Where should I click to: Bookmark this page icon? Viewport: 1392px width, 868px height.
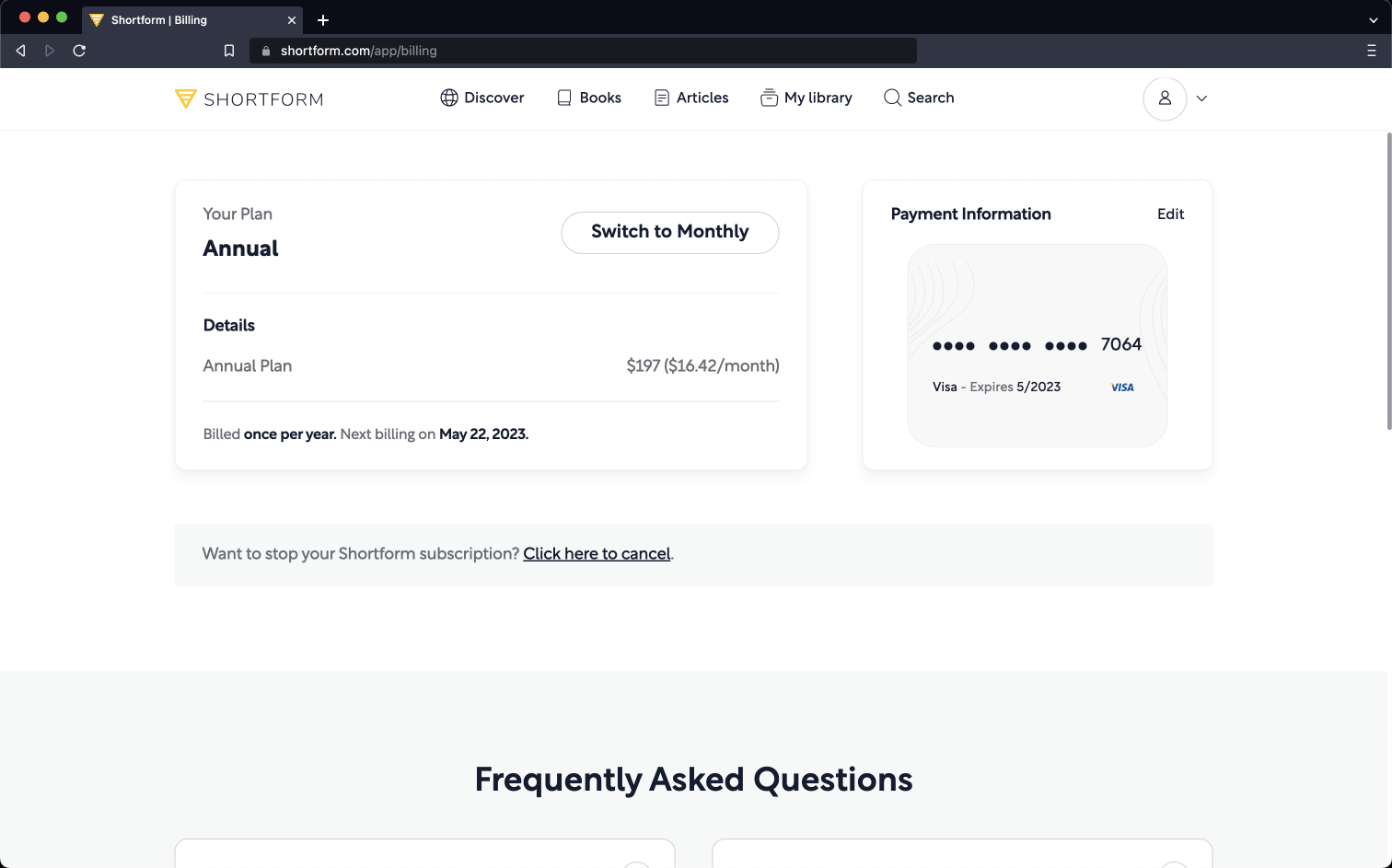(229, 51)
